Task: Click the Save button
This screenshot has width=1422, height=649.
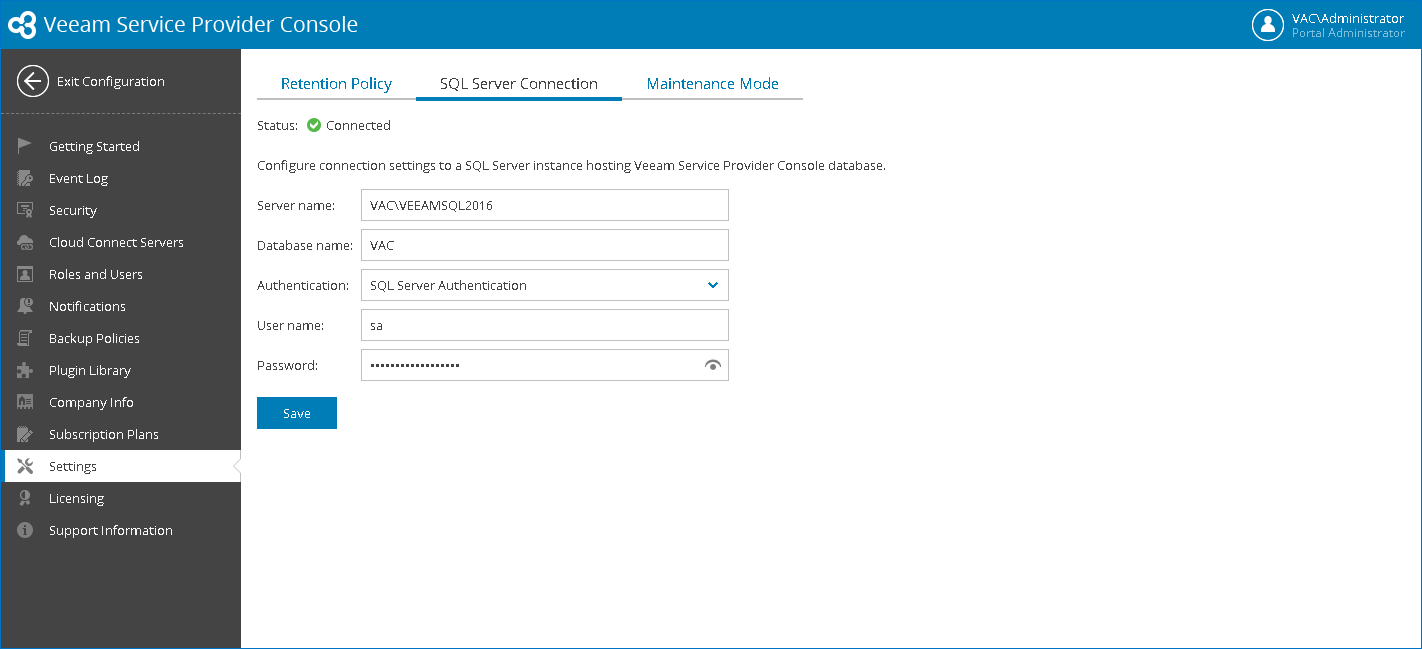Action: (297, 413)
